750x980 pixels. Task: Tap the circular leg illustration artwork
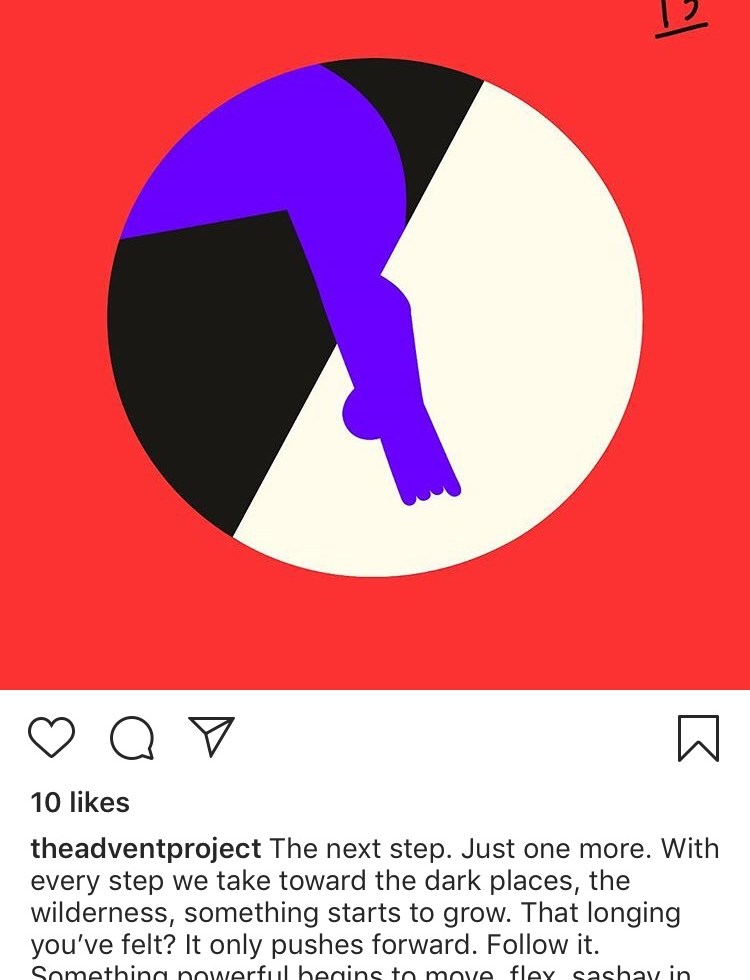click(x=375, y=317)
